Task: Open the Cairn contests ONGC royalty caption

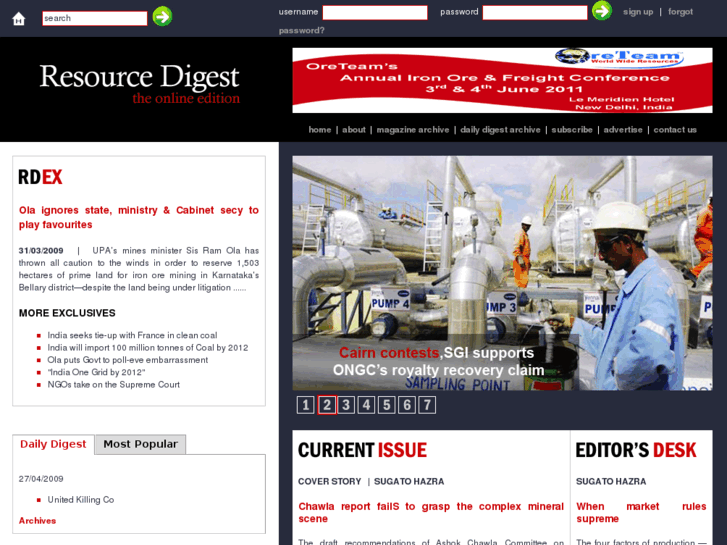Action: tap(438, 361)
